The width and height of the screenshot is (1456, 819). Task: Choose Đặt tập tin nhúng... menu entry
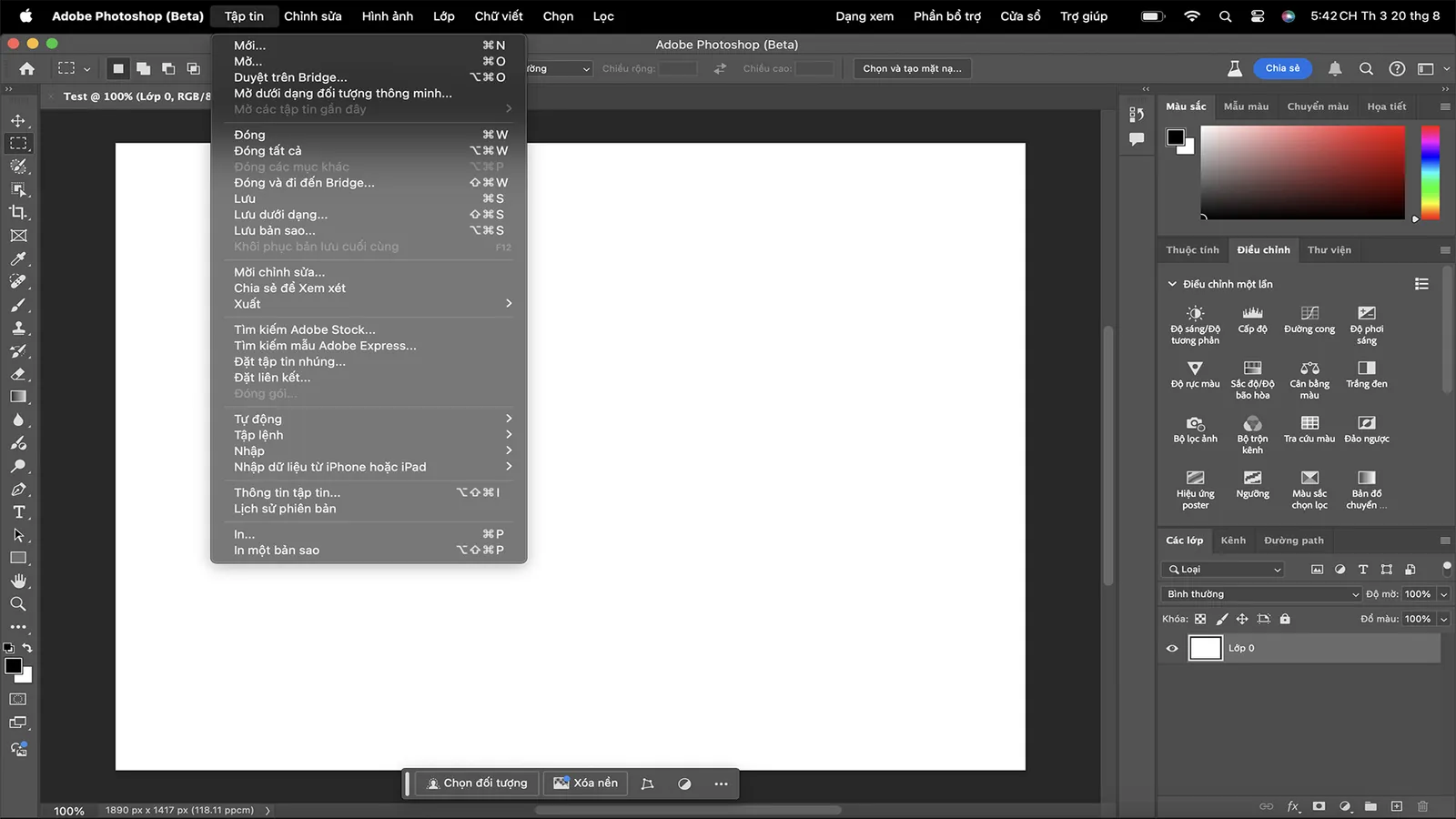pyautogui.click(x=369, y=362)
